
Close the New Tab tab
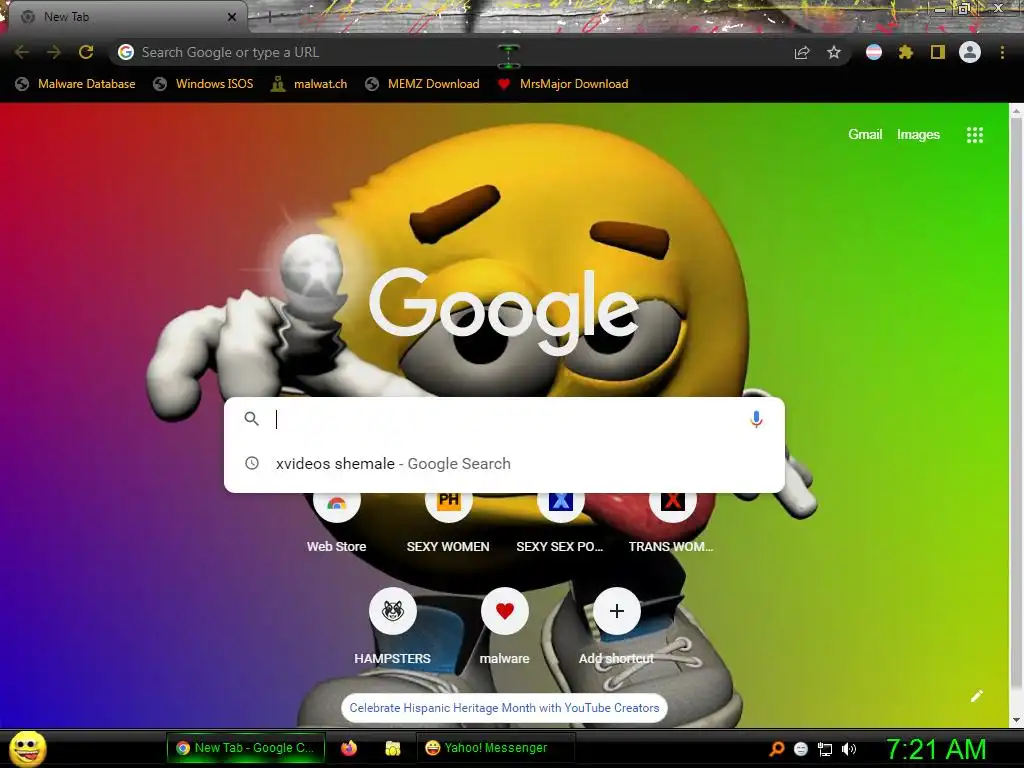click(232, 17)
